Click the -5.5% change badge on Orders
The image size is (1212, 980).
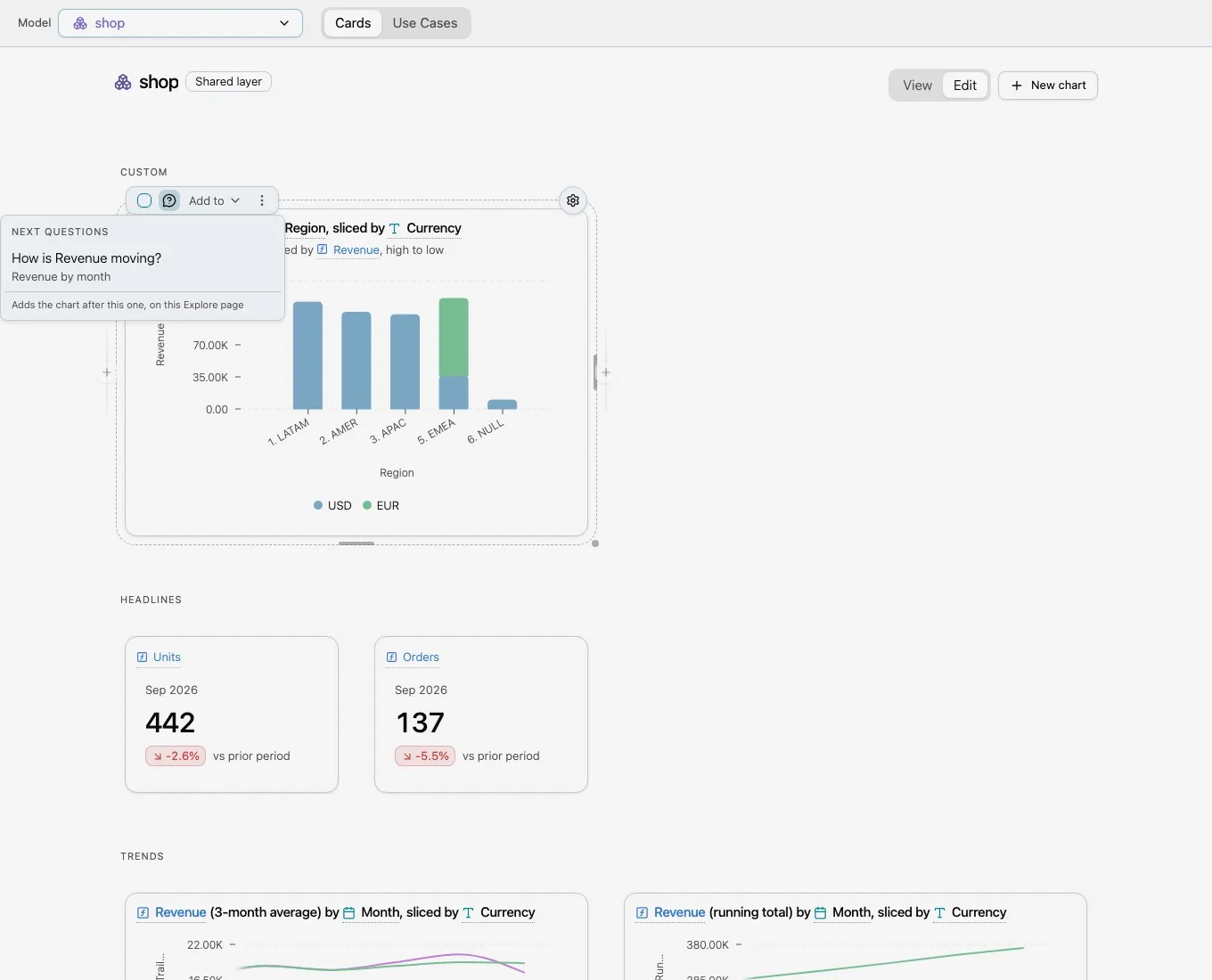coord(425,756)
